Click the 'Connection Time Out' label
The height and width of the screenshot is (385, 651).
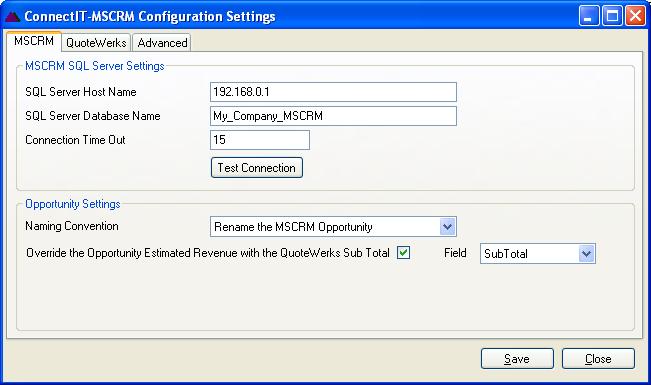click(75, 140)
